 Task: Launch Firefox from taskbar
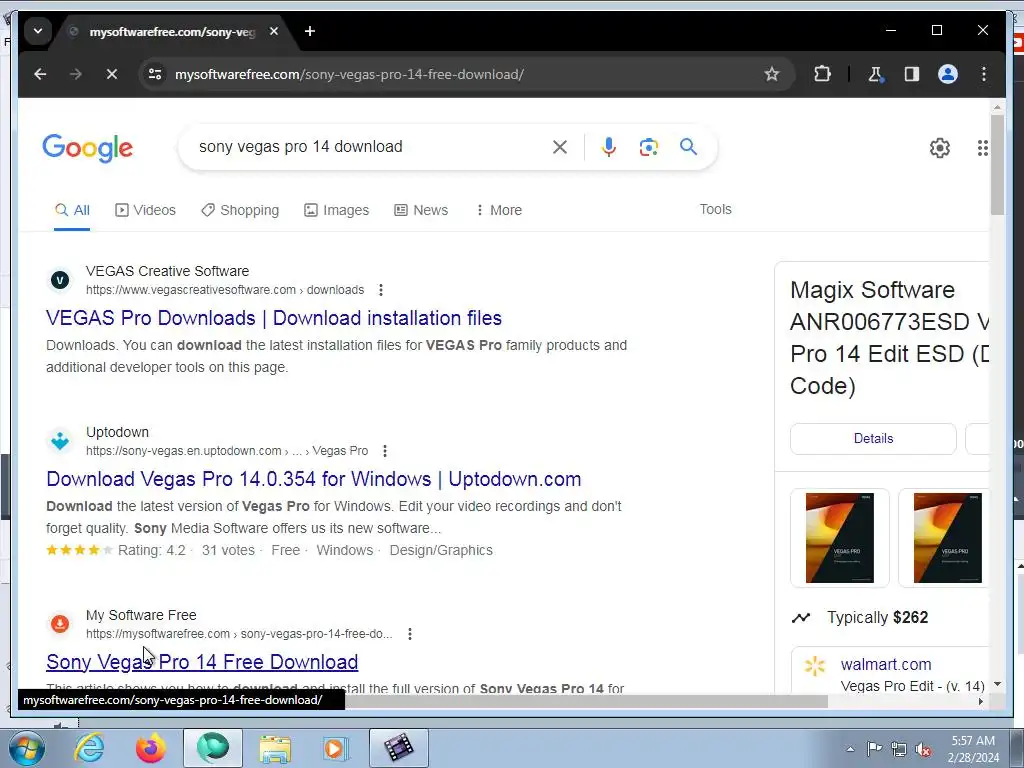tap(151, 748)
